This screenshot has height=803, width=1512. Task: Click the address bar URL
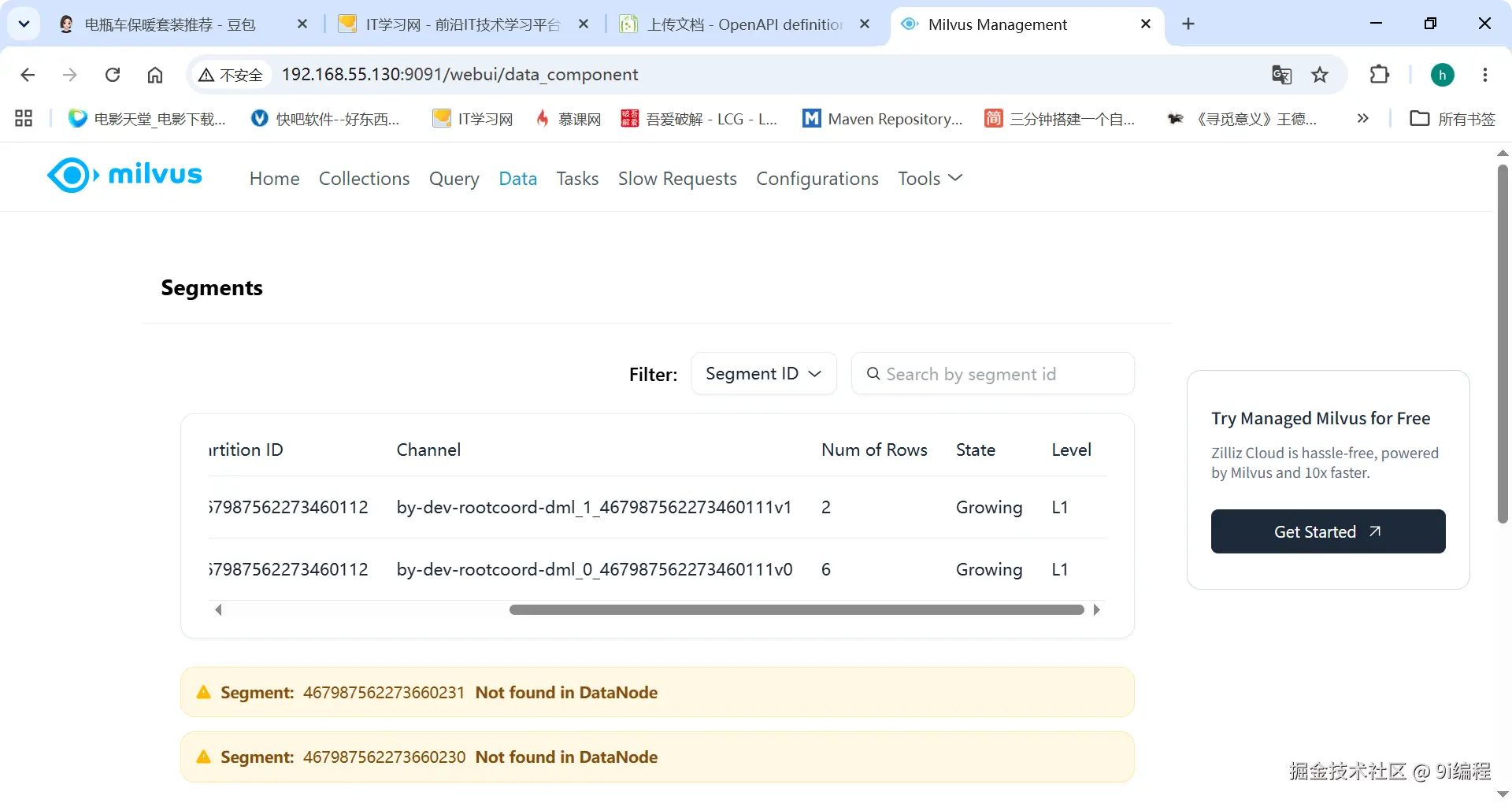tap(460, 75)
